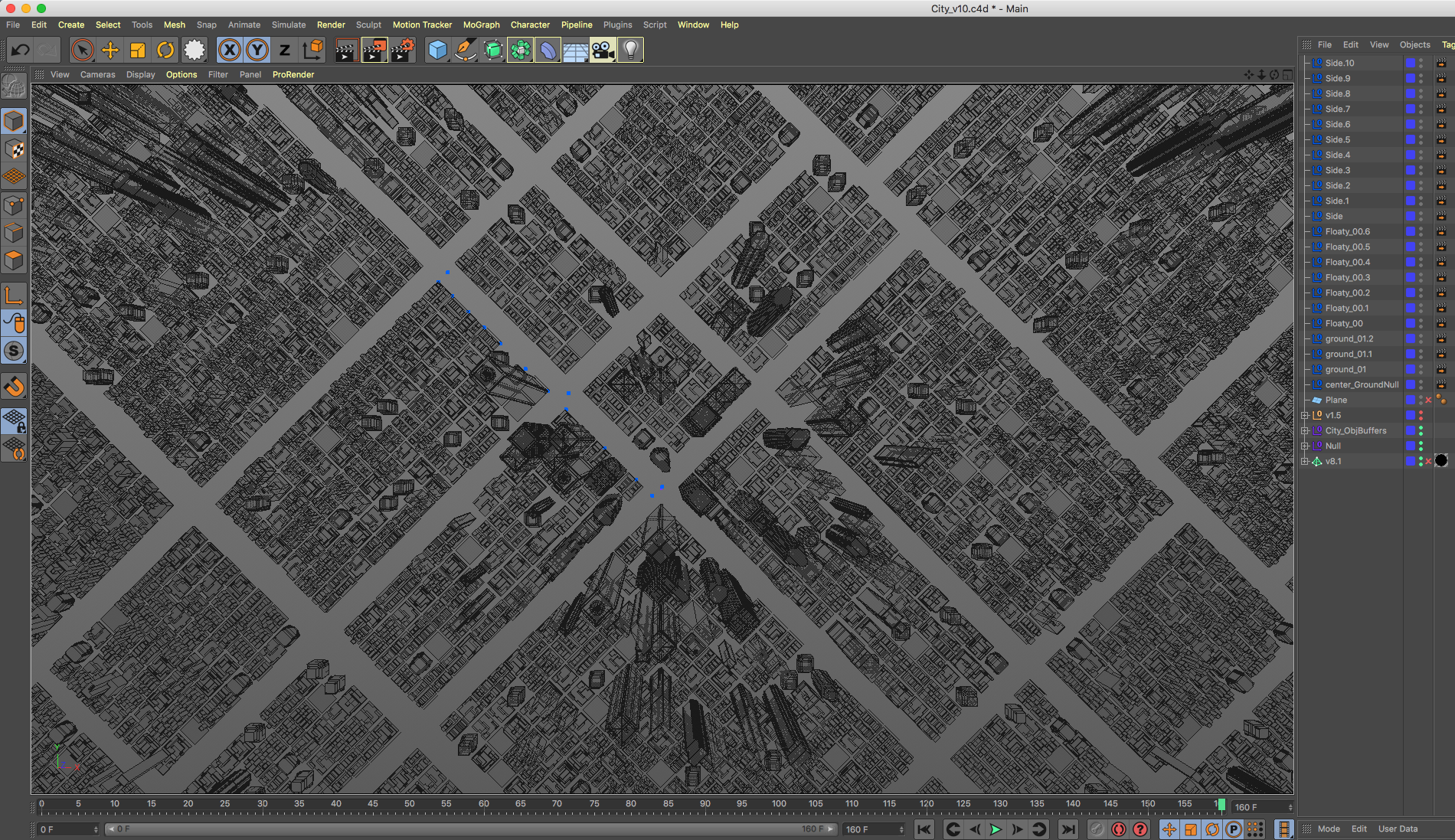Step to next frame
1455x840 pixels.
pyautogui.click(x=1017, y=829)
